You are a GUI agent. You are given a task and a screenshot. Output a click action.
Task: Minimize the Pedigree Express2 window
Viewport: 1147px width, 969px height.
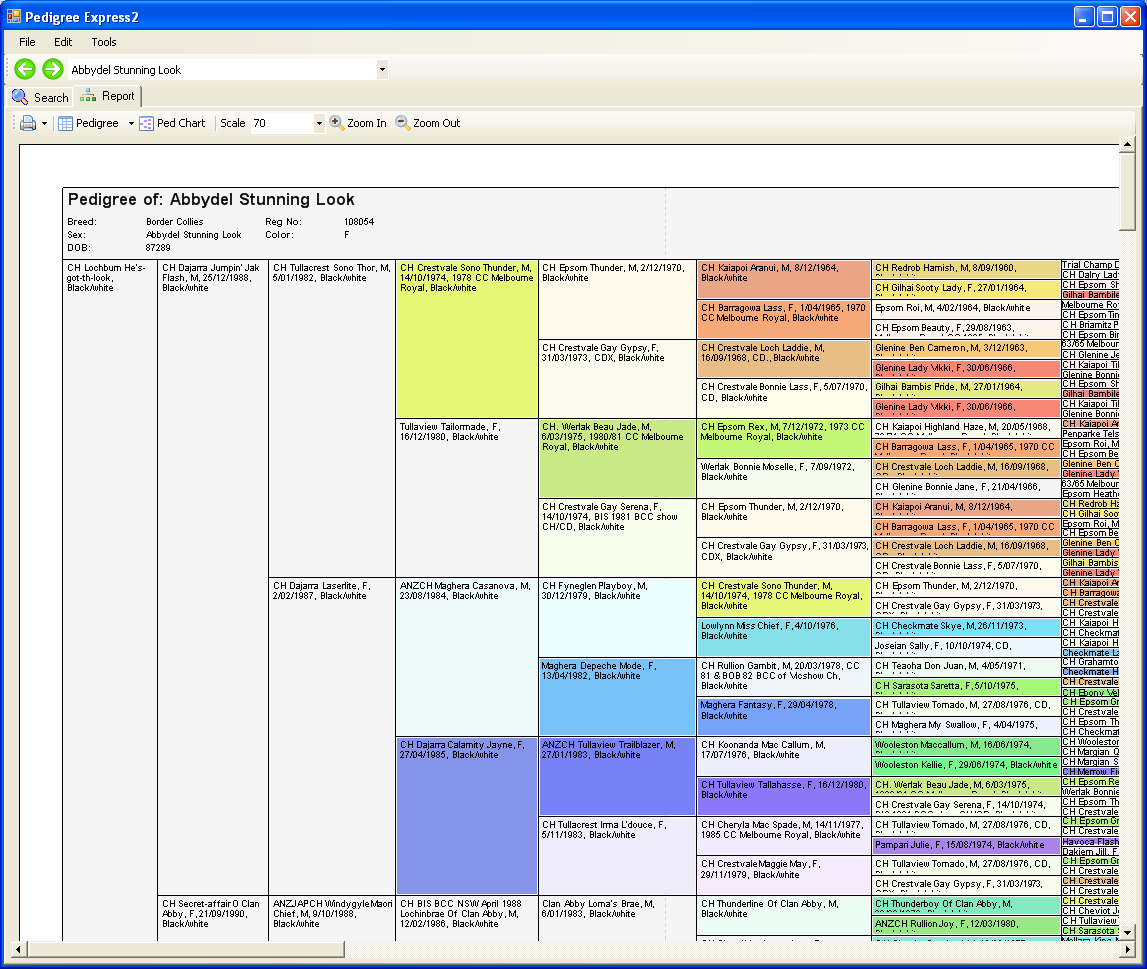point(1084,16)
